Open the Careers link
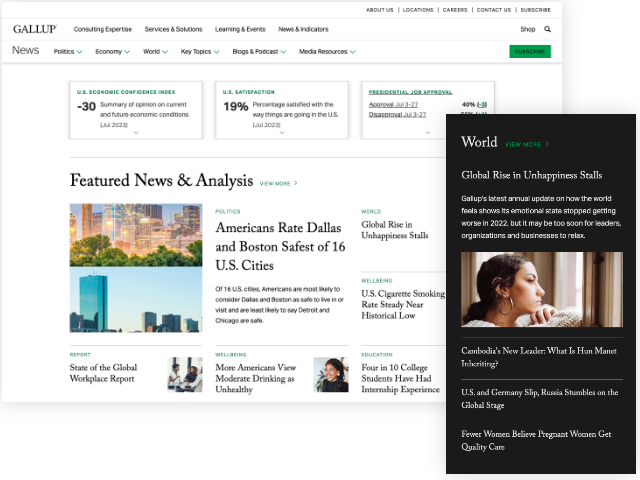The image size is (640, 480). (x=455, y=10)
